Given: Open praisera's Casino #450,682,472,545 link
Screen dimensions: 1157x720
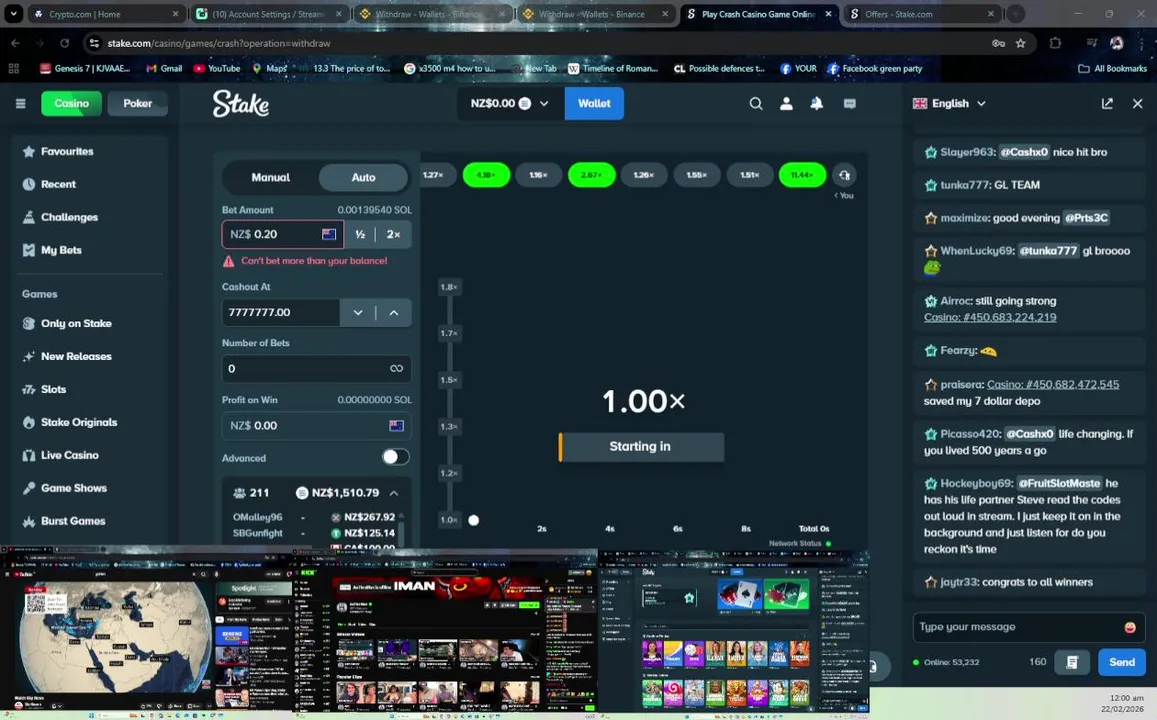Looking at the screenshot, I should pyautogui.click(x=1053, y=384).
